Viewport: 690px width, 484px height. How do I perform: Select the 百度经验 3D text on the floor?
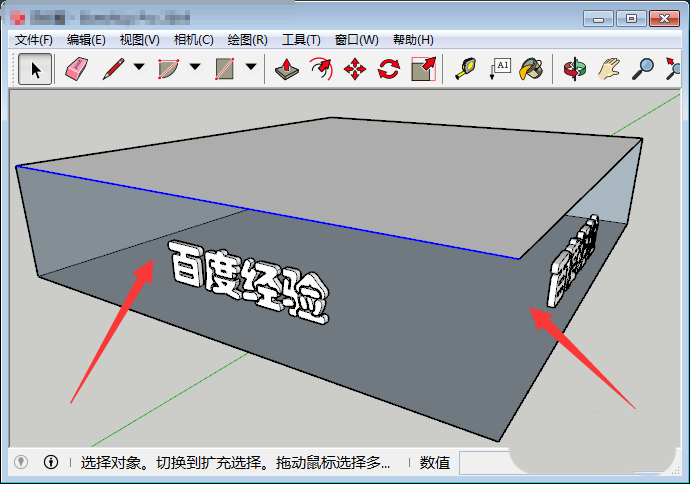click(248, 282)
